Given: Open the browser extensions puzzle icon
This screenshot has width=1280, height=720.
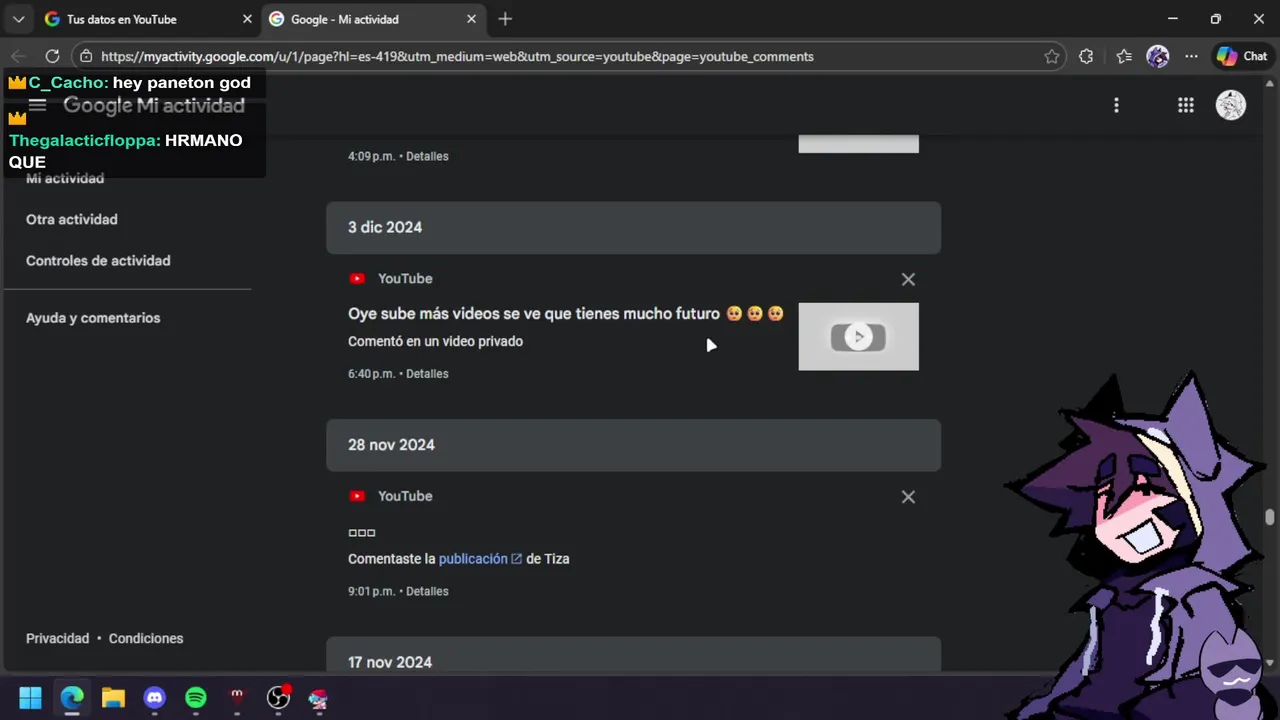Looking at the screenshot, I should [x=1086, y=57].
